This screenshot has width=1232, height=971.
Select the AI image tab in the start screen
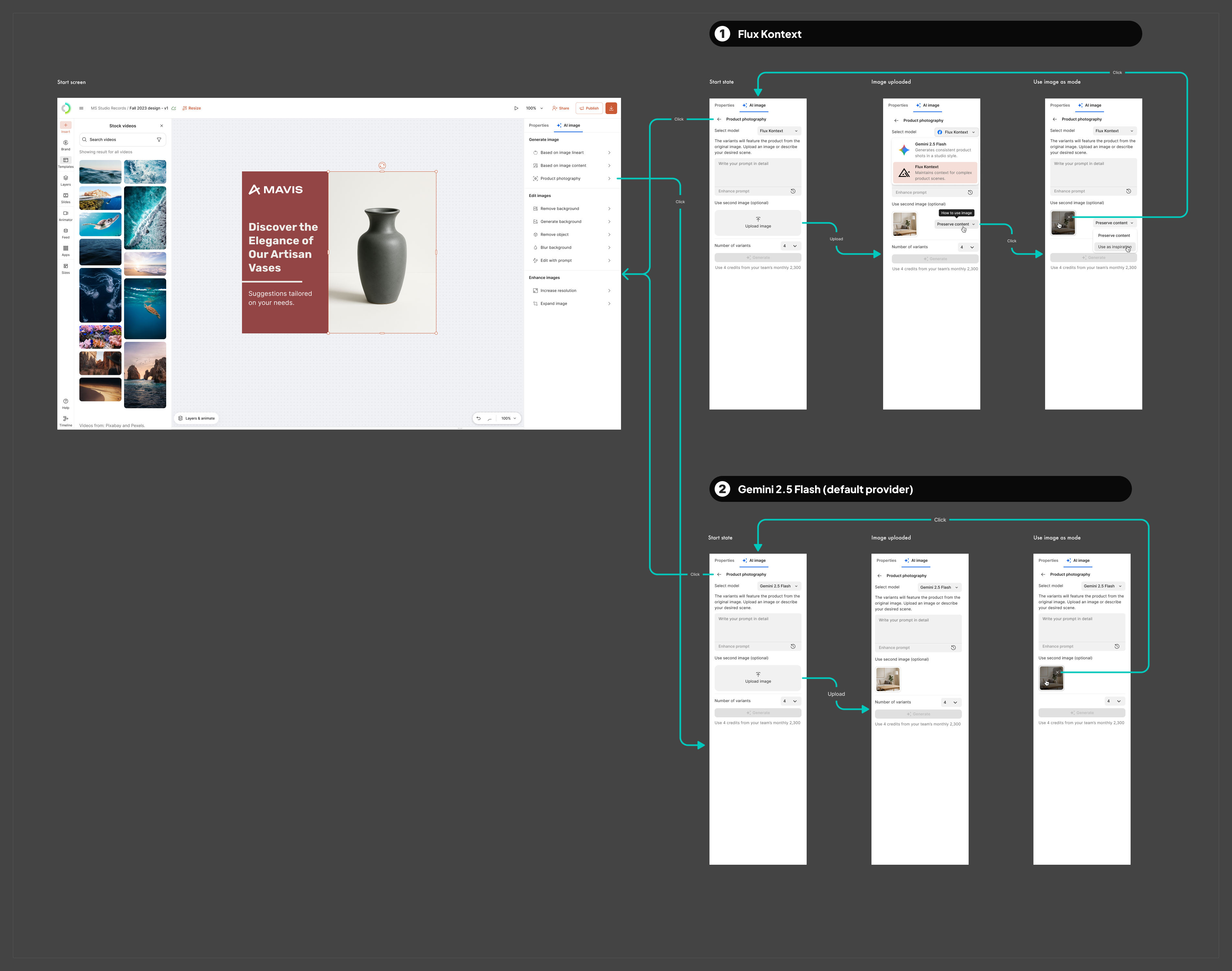pos(569,126)
